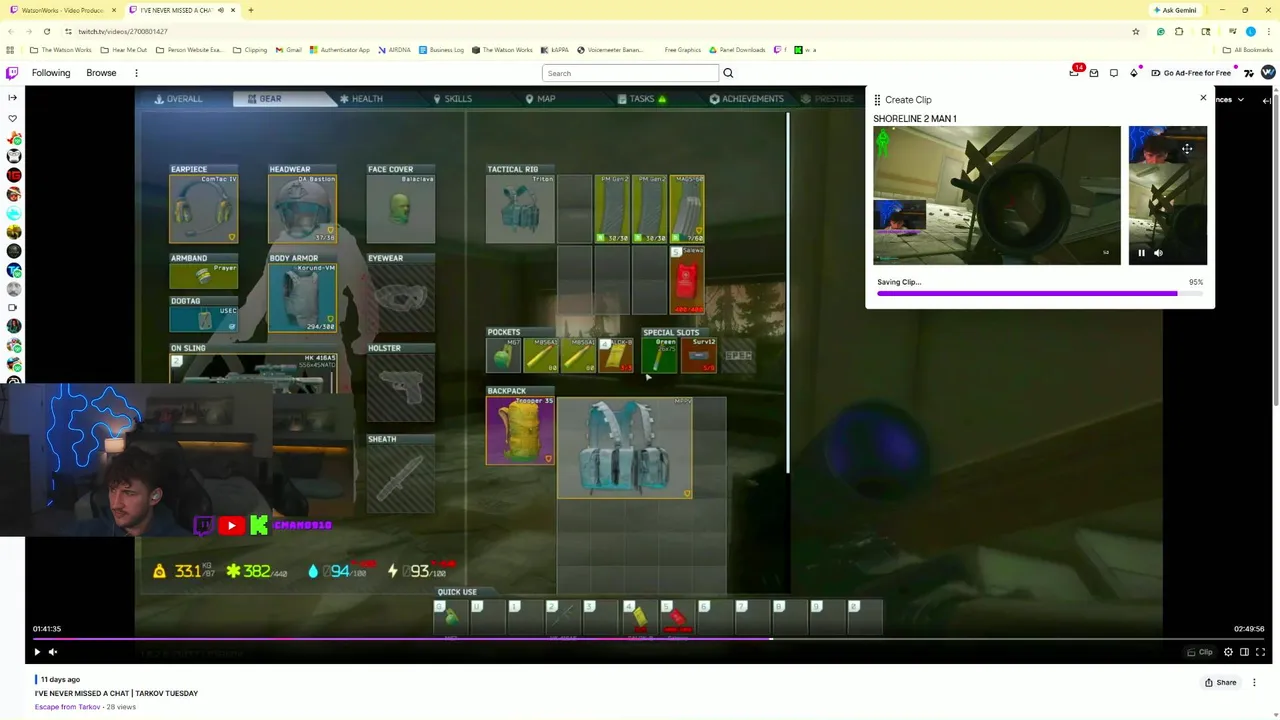This screenshot has height=720, width=1280.
Task: Click the Ask Gemini button
Action: tap(1174, 10)
